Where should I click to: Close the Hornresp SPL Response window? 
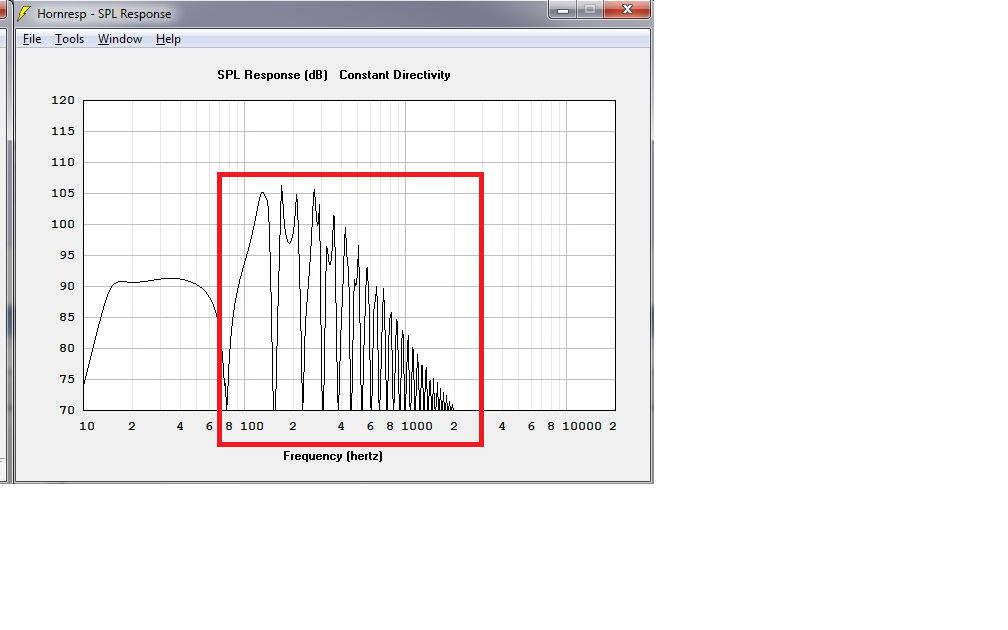[x=627, y=10]
